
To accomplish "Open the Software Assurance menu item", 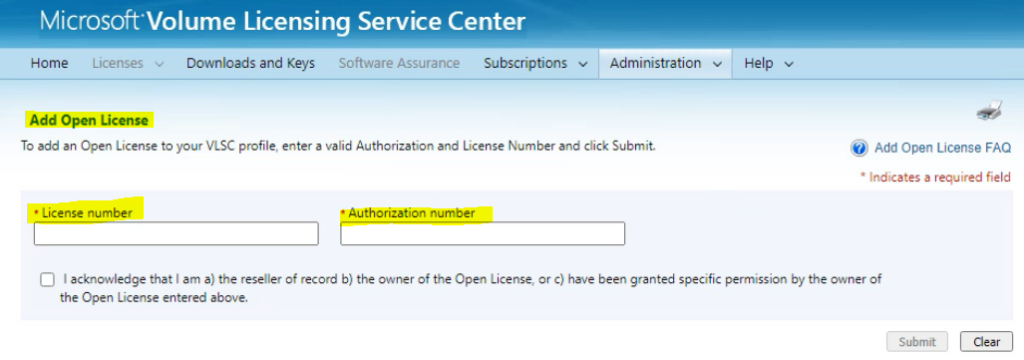I will point(399,63).
